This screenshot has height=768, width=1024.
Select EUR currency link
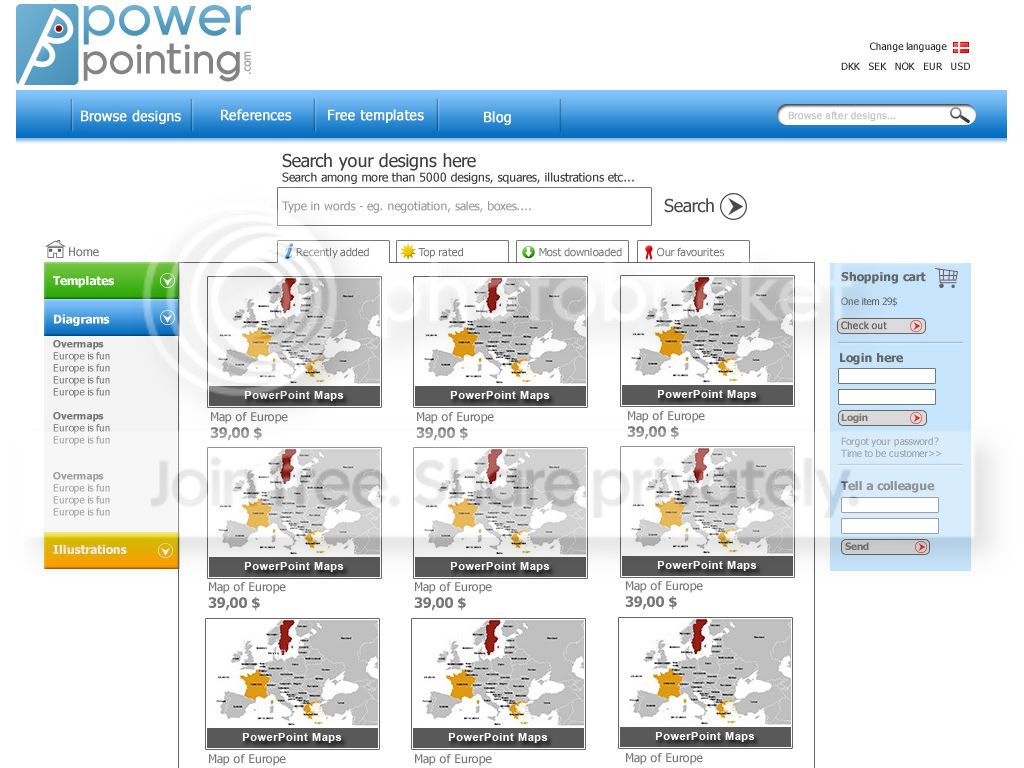[x=933, y=67]
